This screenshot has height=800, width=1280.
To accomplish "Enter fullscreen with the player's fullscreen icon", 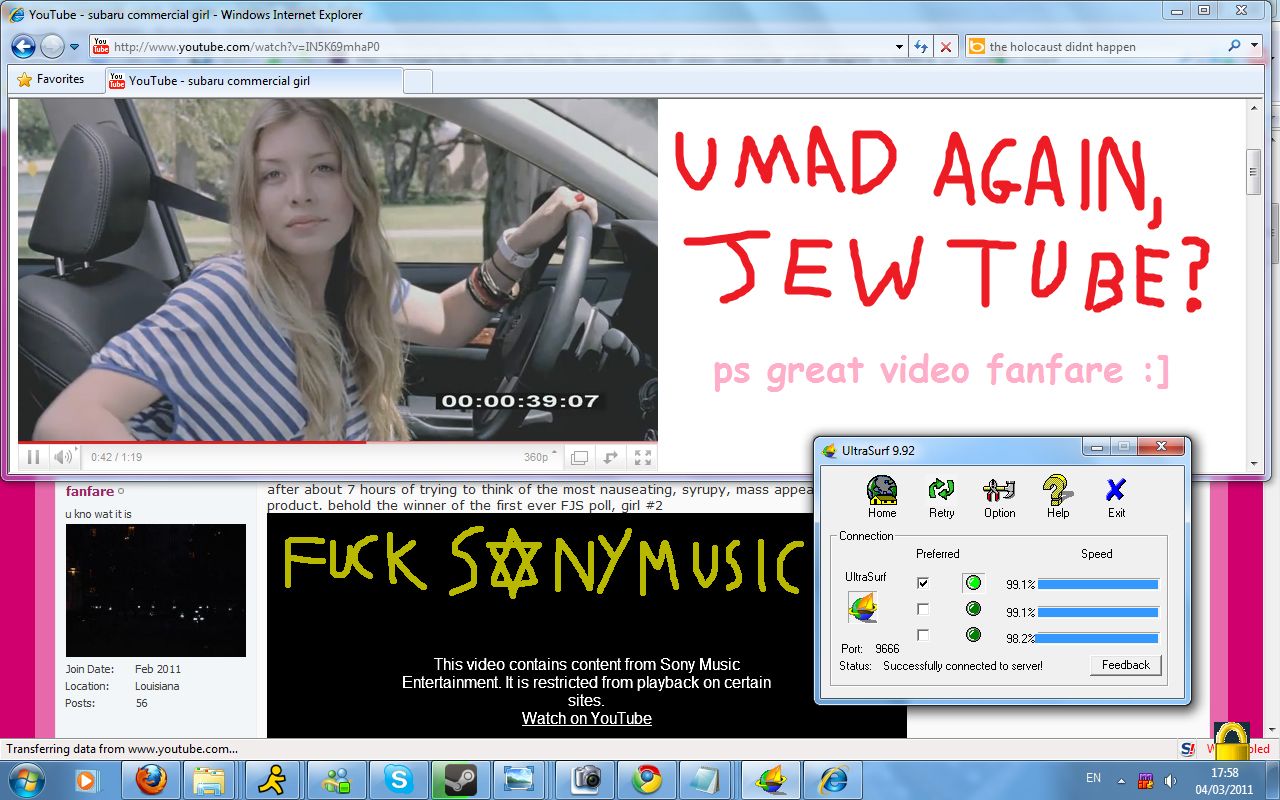I will point(643,458).
